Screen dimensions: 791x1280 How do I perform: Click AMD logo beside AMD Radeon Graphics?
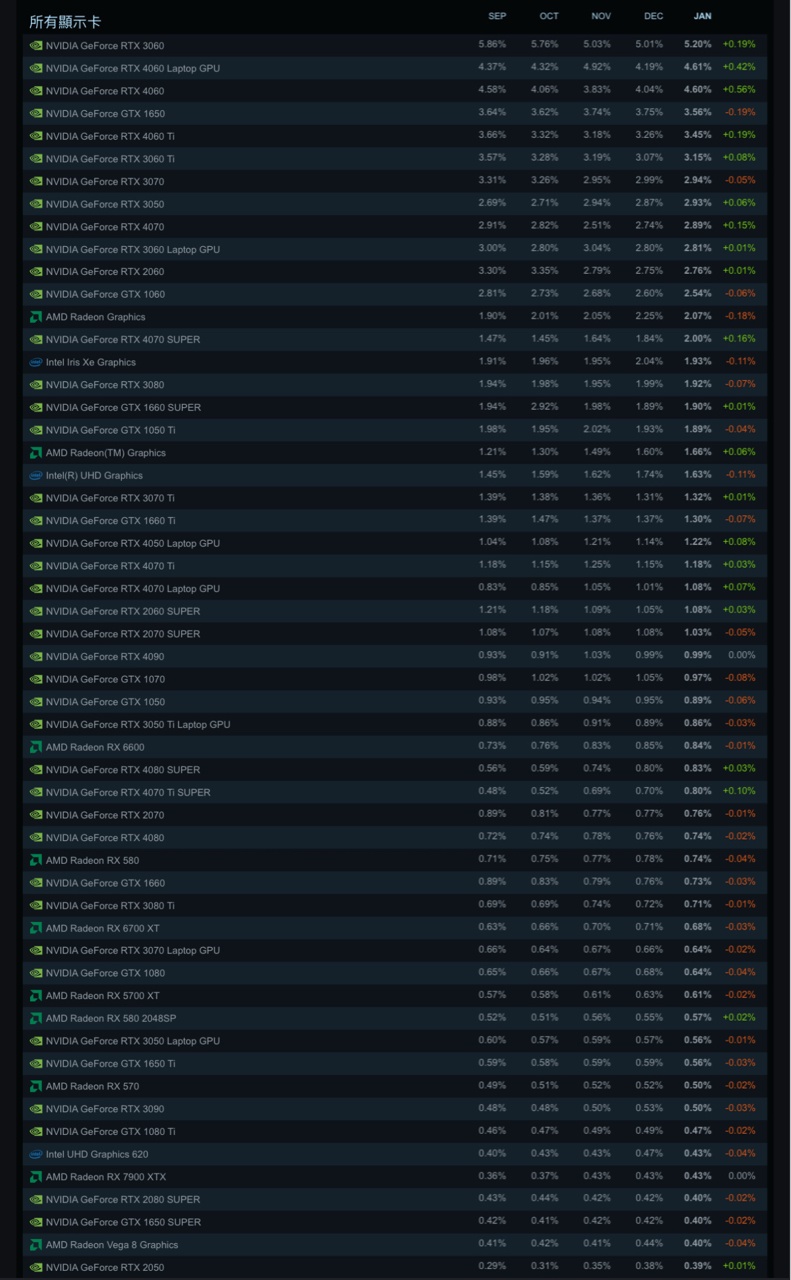pos(36,317)
